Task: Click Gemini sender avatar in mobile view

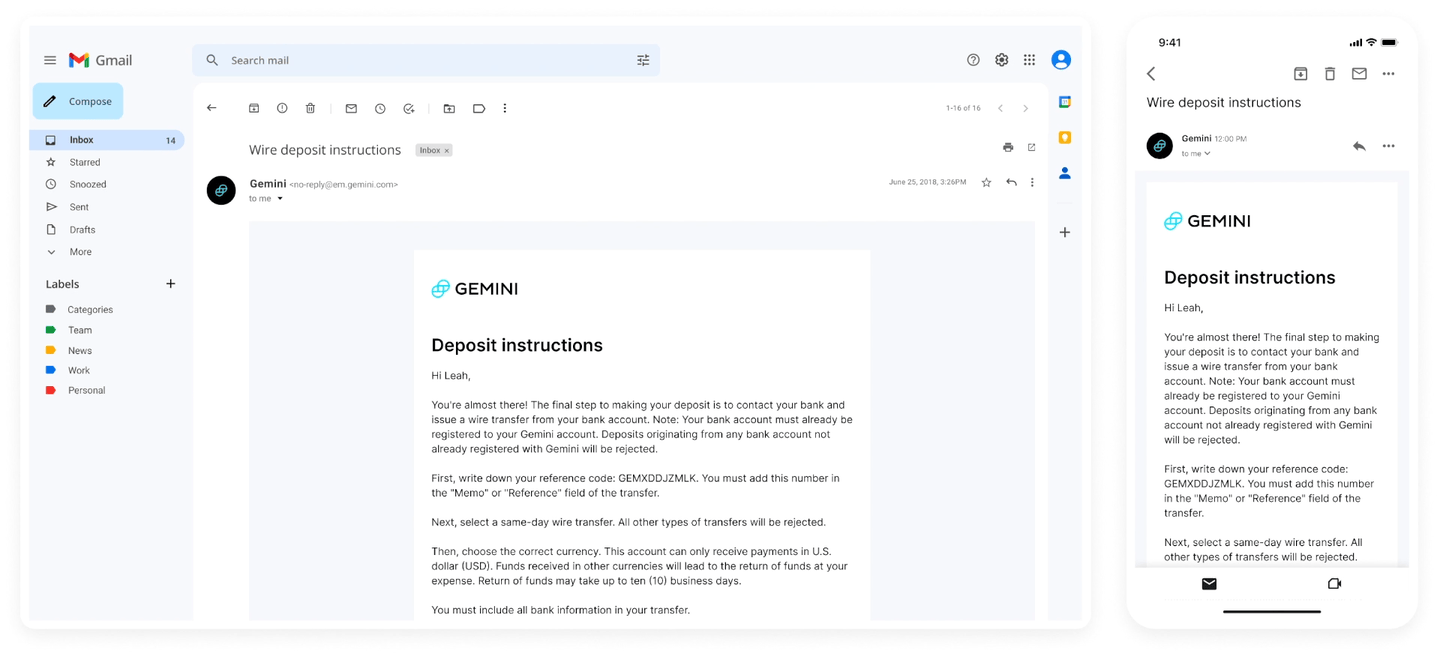Action: point(1160,146)
